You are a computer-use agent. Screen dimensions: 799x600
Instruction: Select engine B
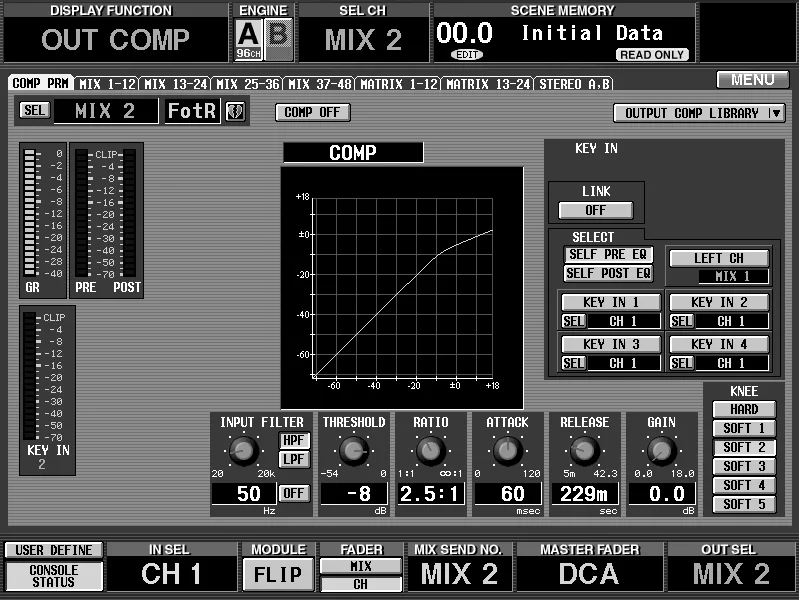tap(279, 39)
